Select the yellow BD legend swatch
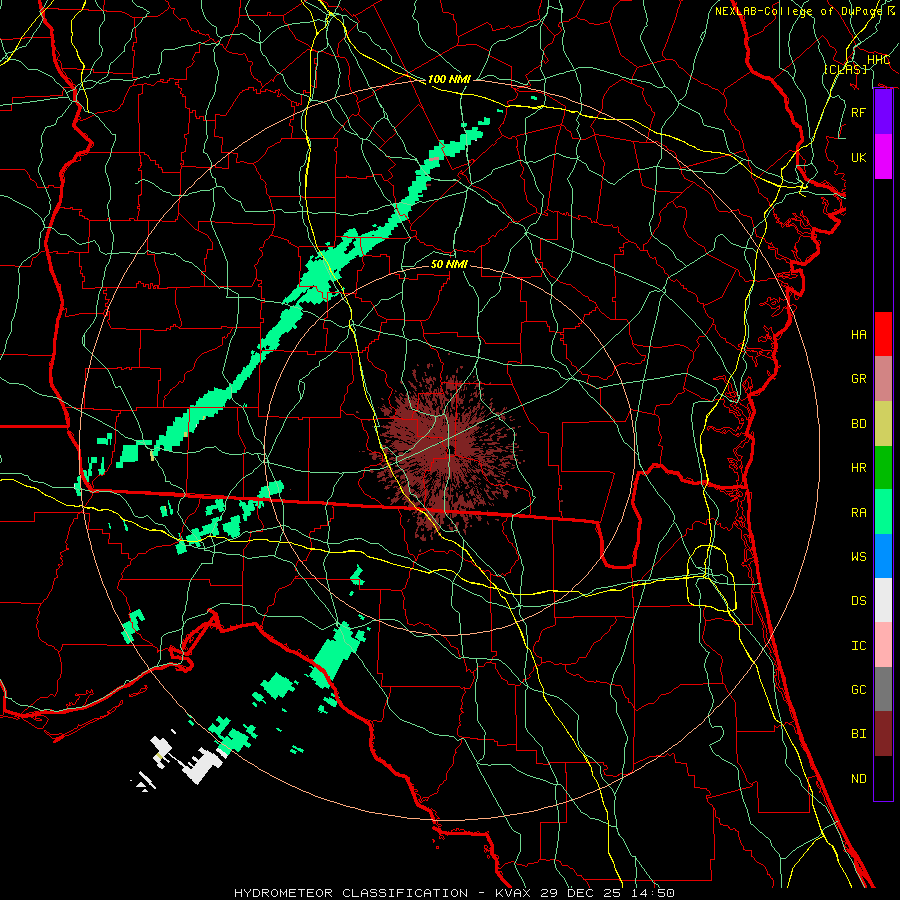Viewport: 900px width, 900px height. click(x=883, y=424)
